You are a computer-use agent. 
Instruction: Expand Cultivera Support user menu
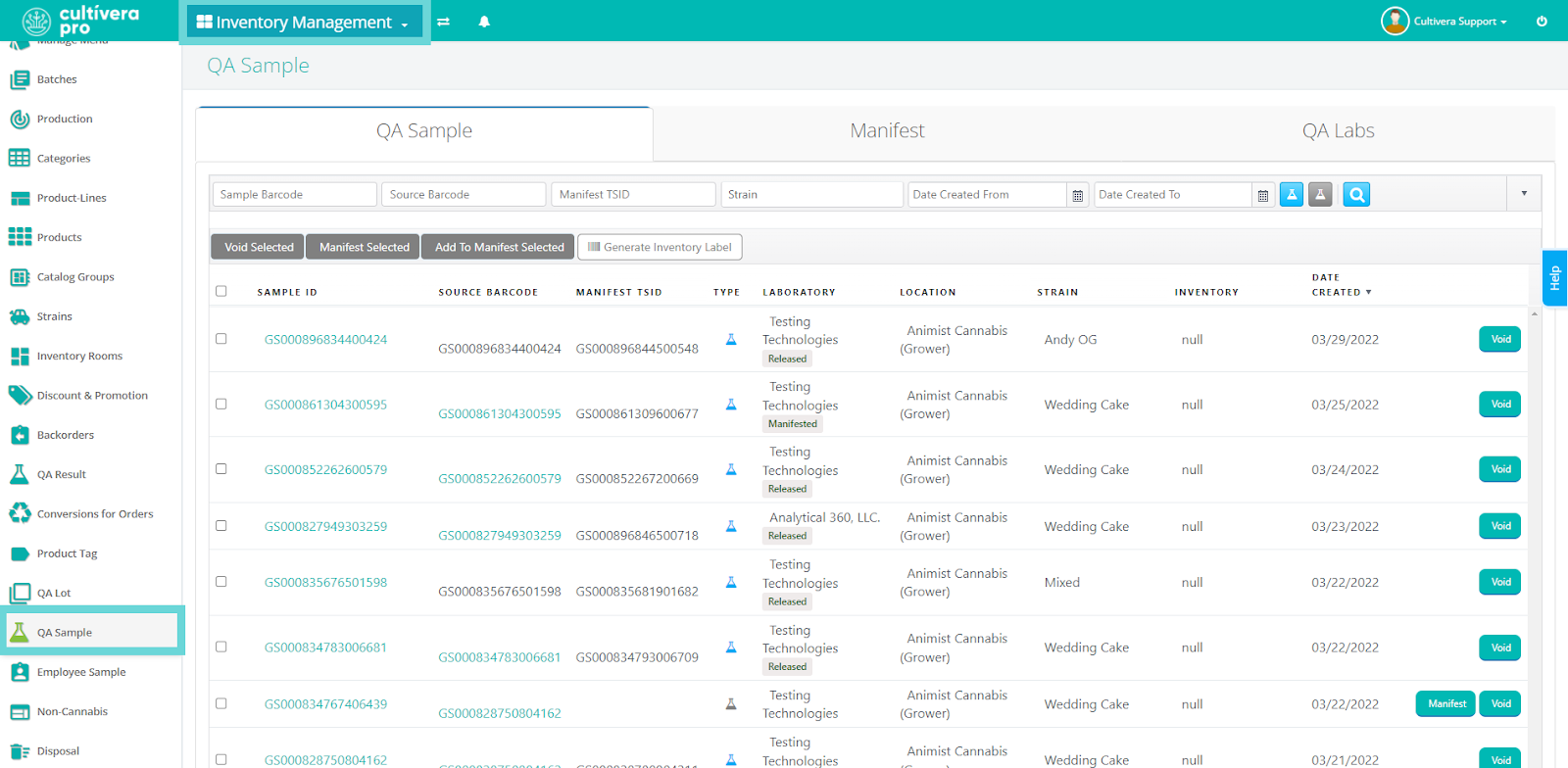tap(1445, 21)
